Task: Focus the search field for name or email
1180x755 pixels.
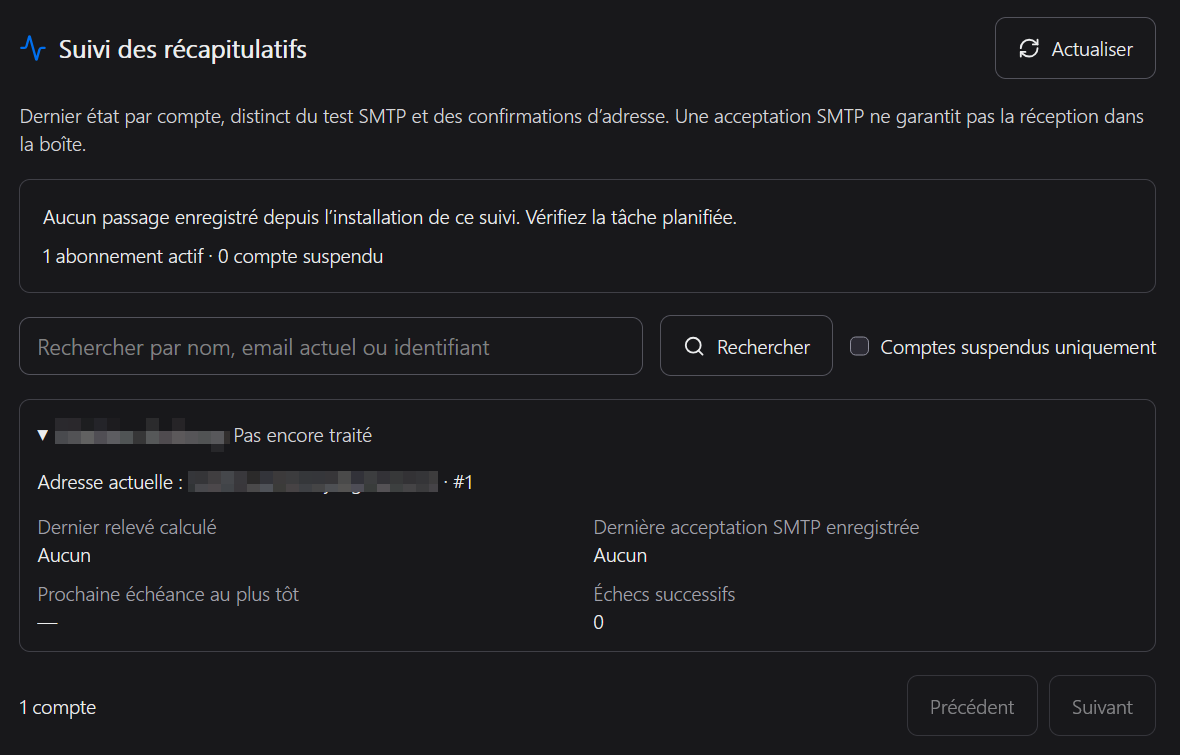Action: point(330,346)
